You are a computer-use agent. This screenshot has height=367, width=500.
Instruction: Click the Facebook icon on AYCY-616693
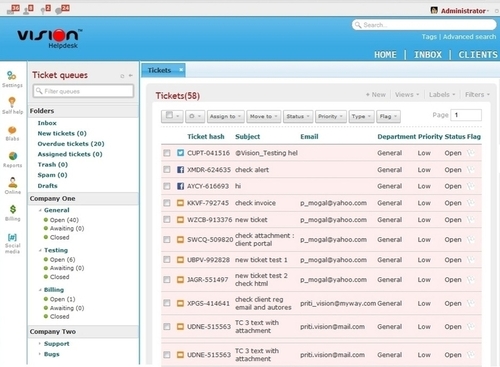pos(180,186)
